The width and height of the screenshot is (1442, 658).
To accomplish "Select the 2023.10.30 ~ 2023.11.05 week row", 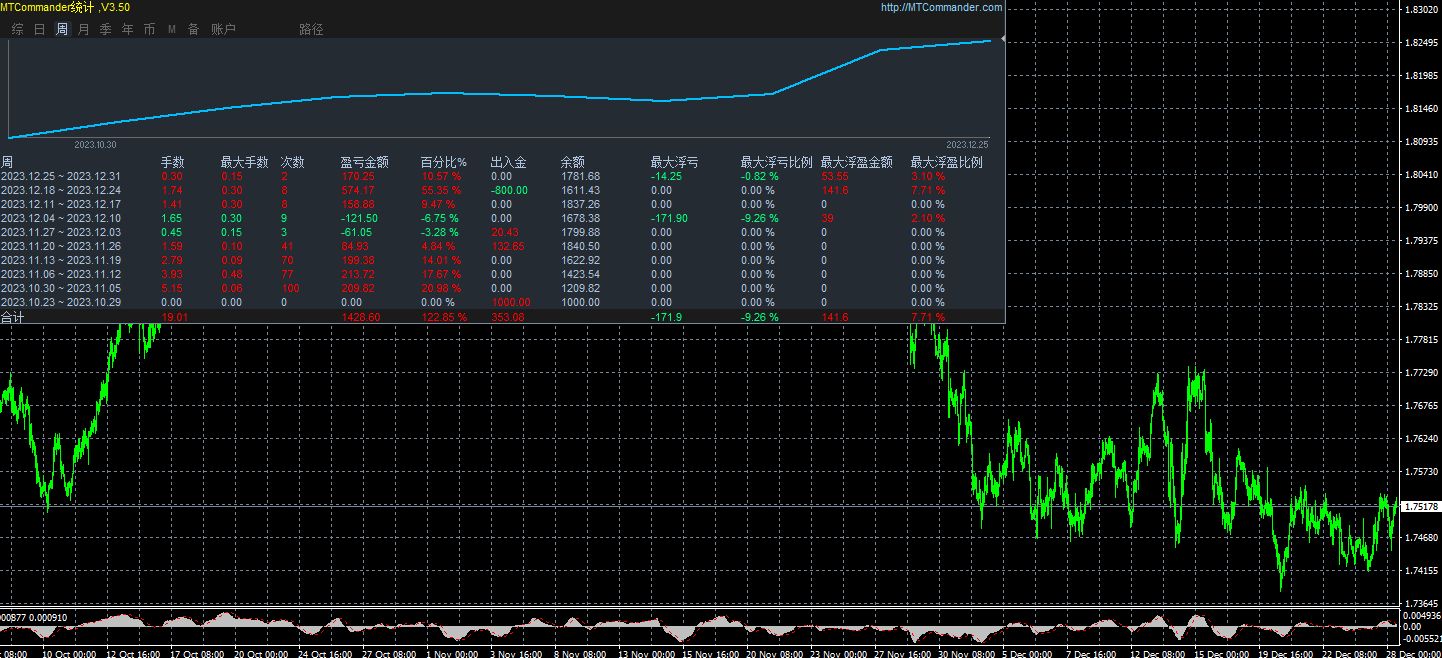I will tap(503, 288).
